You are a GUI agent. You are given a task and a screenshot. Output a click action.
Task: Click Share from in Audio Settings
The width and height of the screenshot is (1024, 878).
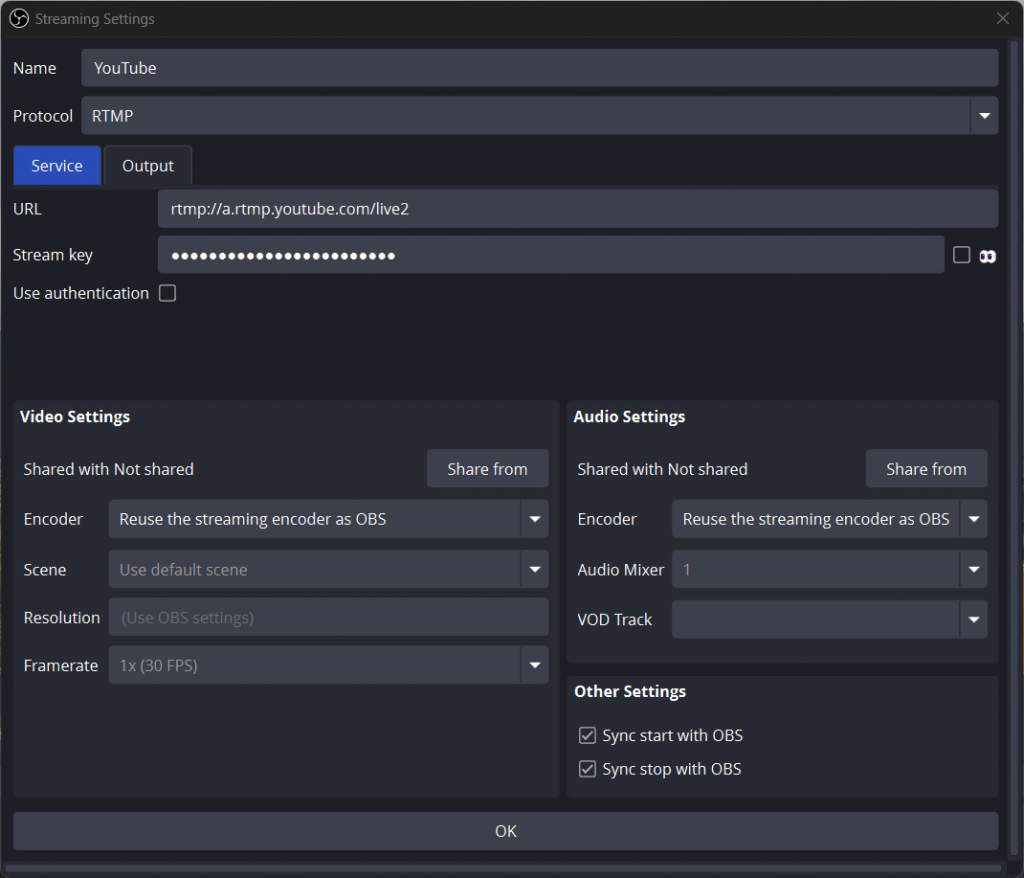pos(926,469)
